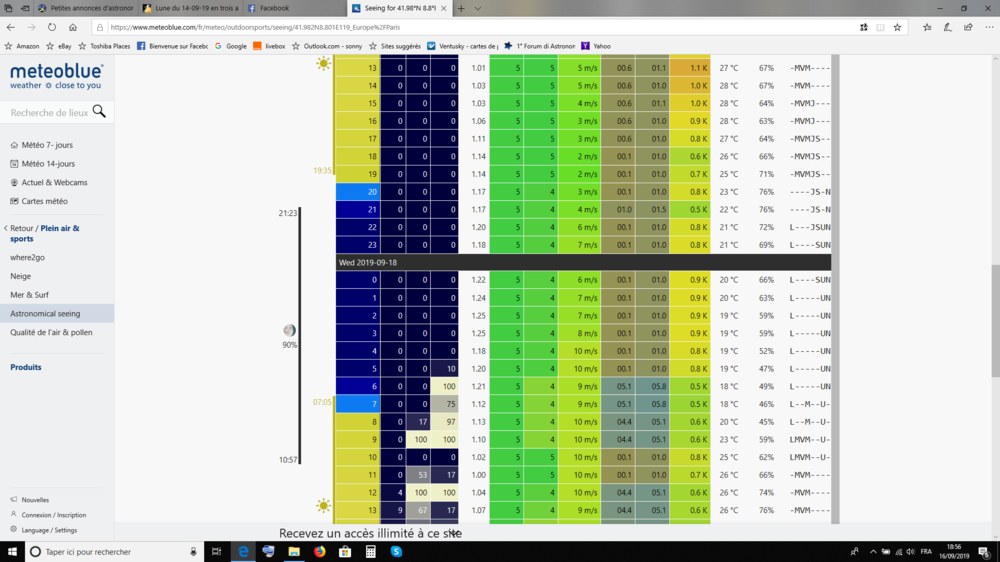Open Calculator in taskbar
Image resolution: width=1000 pixels, height=562 pixels.
tap(371, 552)
